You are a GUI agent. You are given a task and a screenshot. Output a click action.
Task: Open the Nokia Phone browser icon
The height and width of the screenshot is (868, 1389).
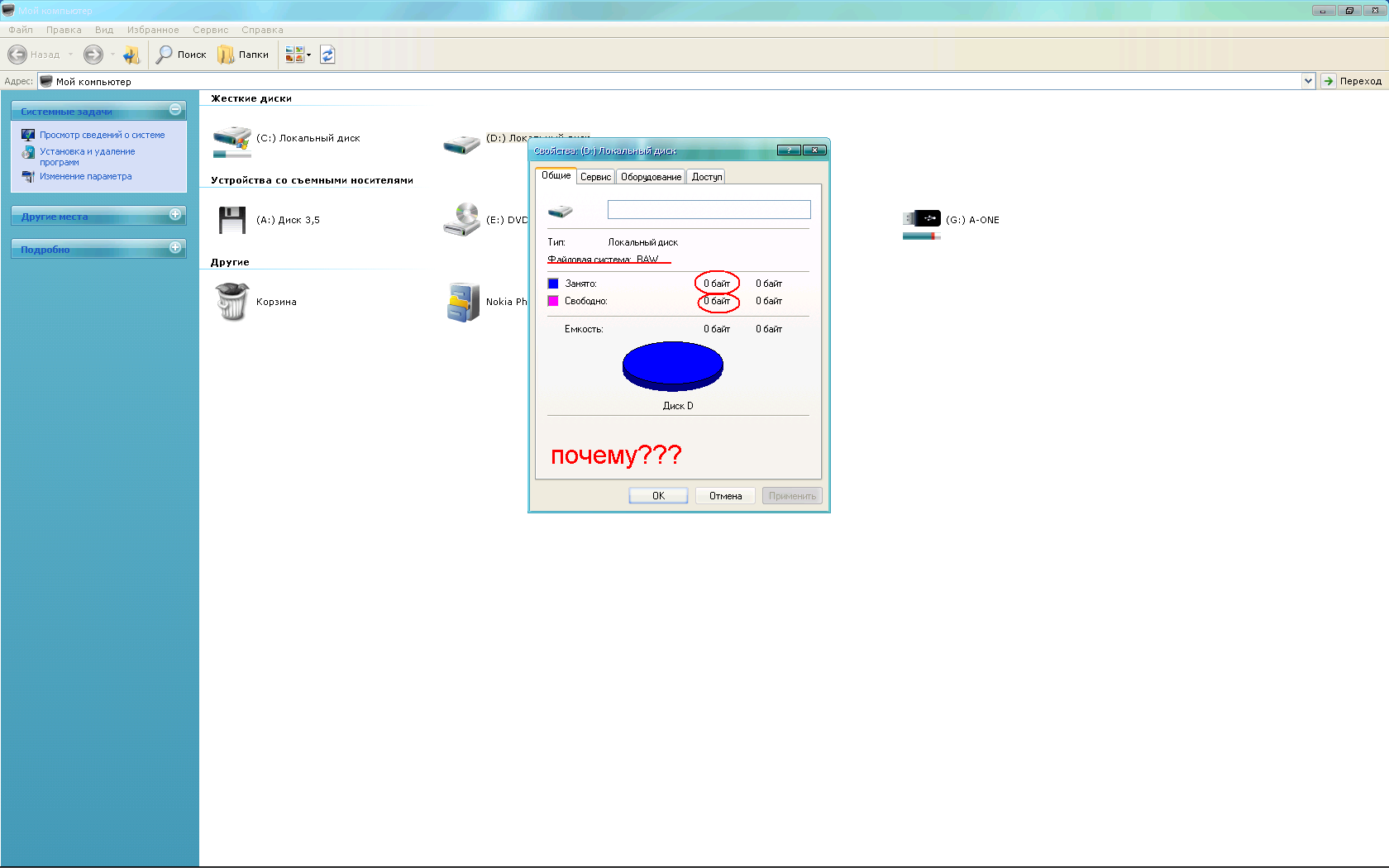click(463, 302)
